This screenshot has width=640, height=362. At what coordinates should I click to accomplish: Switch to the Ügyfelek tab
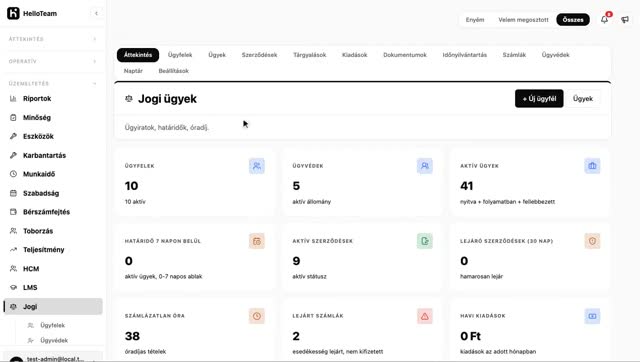click(180, 55)
